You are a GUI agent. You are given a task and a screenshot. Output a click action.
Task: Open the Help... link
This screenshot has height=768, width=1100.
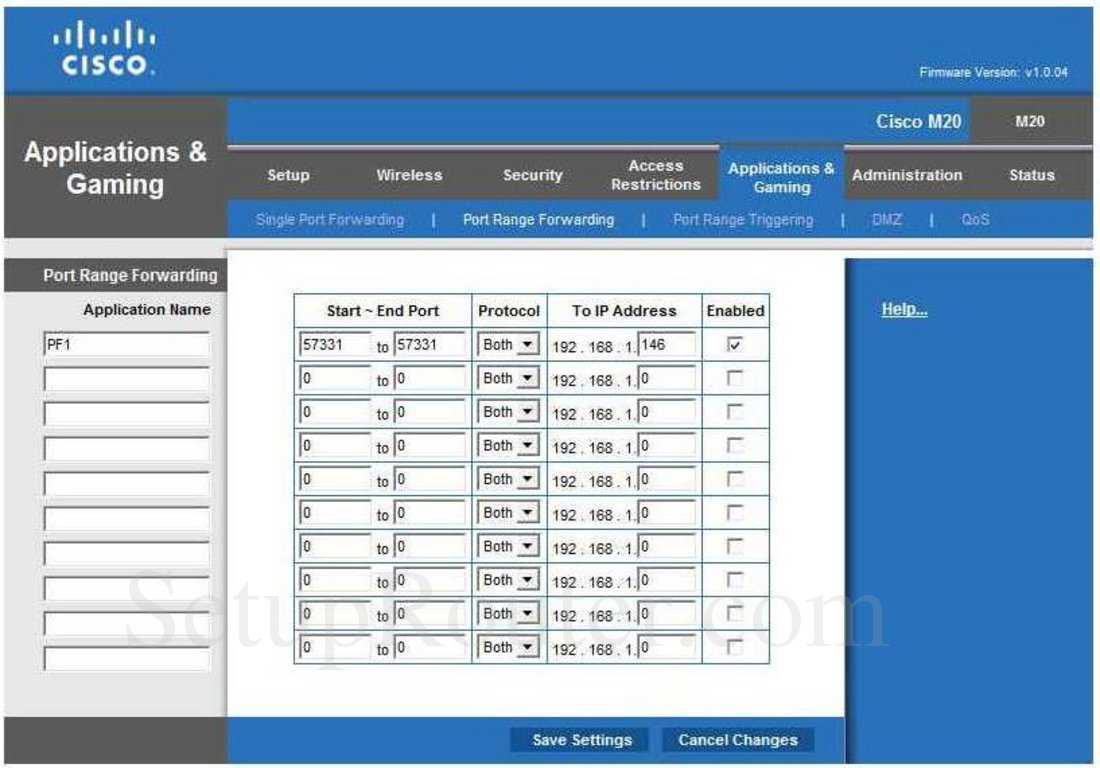[x=904, y=309]
